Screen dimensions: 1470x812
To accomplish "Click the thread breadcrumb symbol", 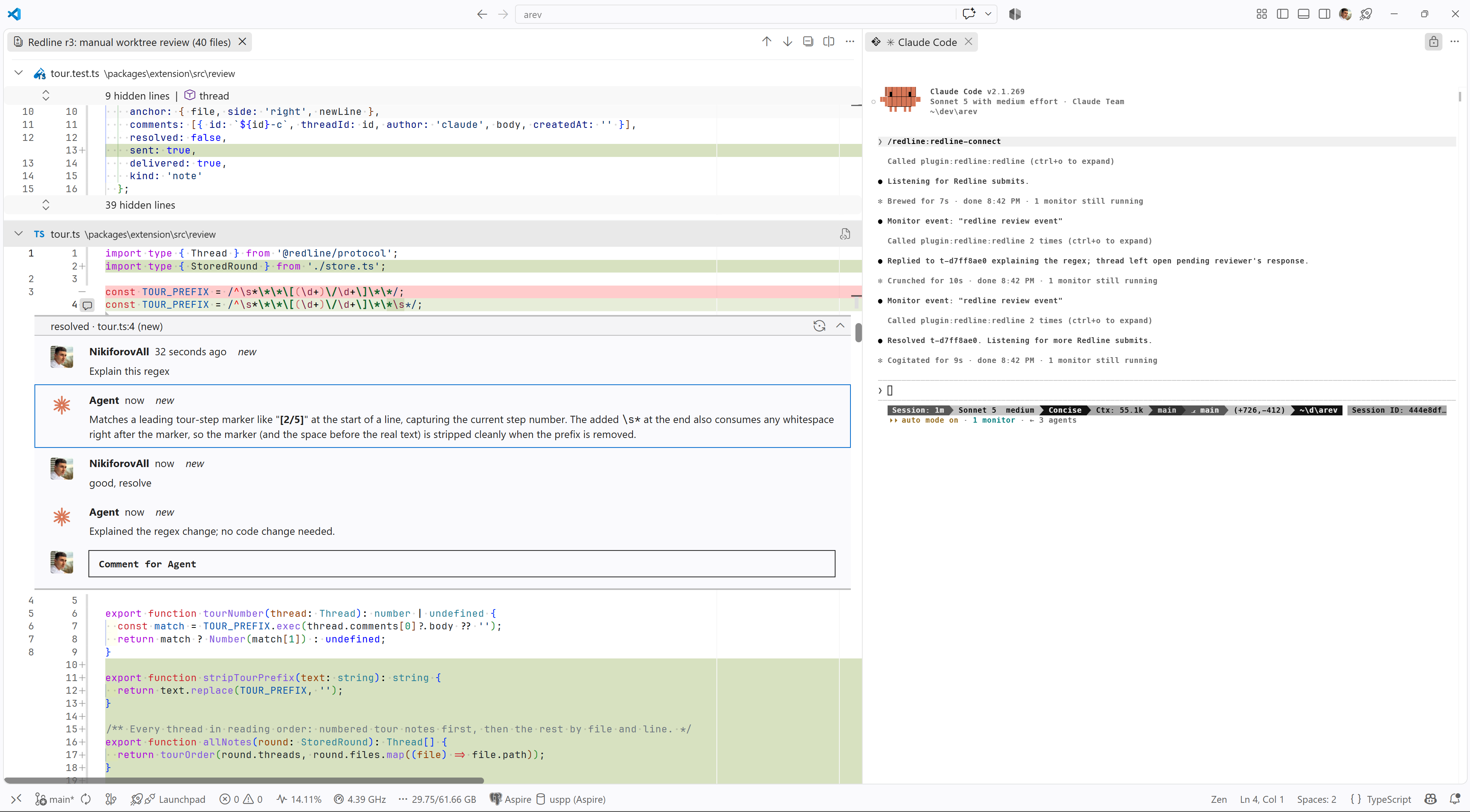I will point(206,95).
